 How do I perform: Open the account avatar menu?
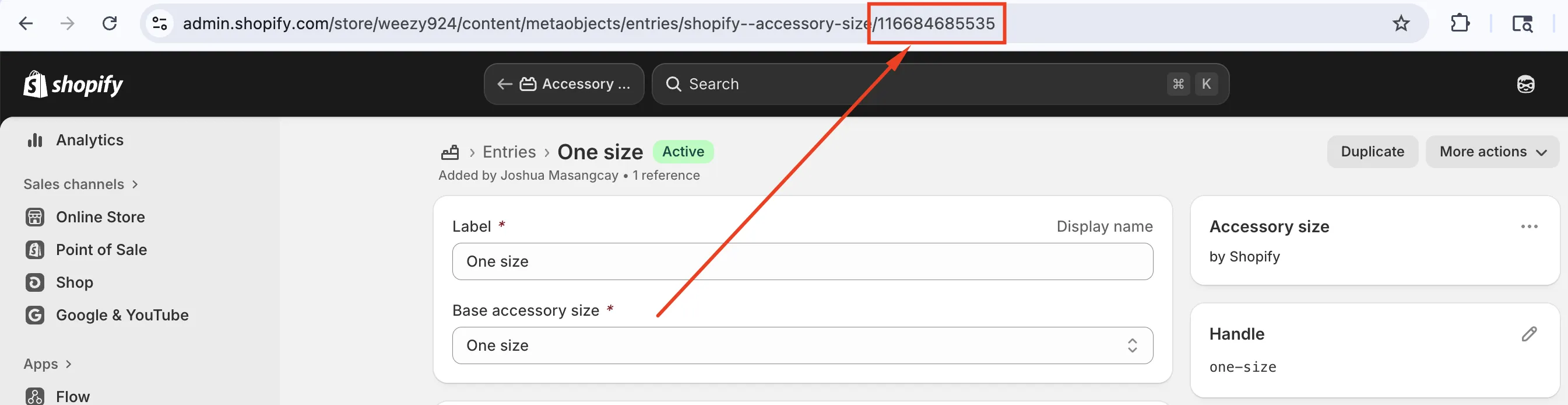(x=1525, y=84)
